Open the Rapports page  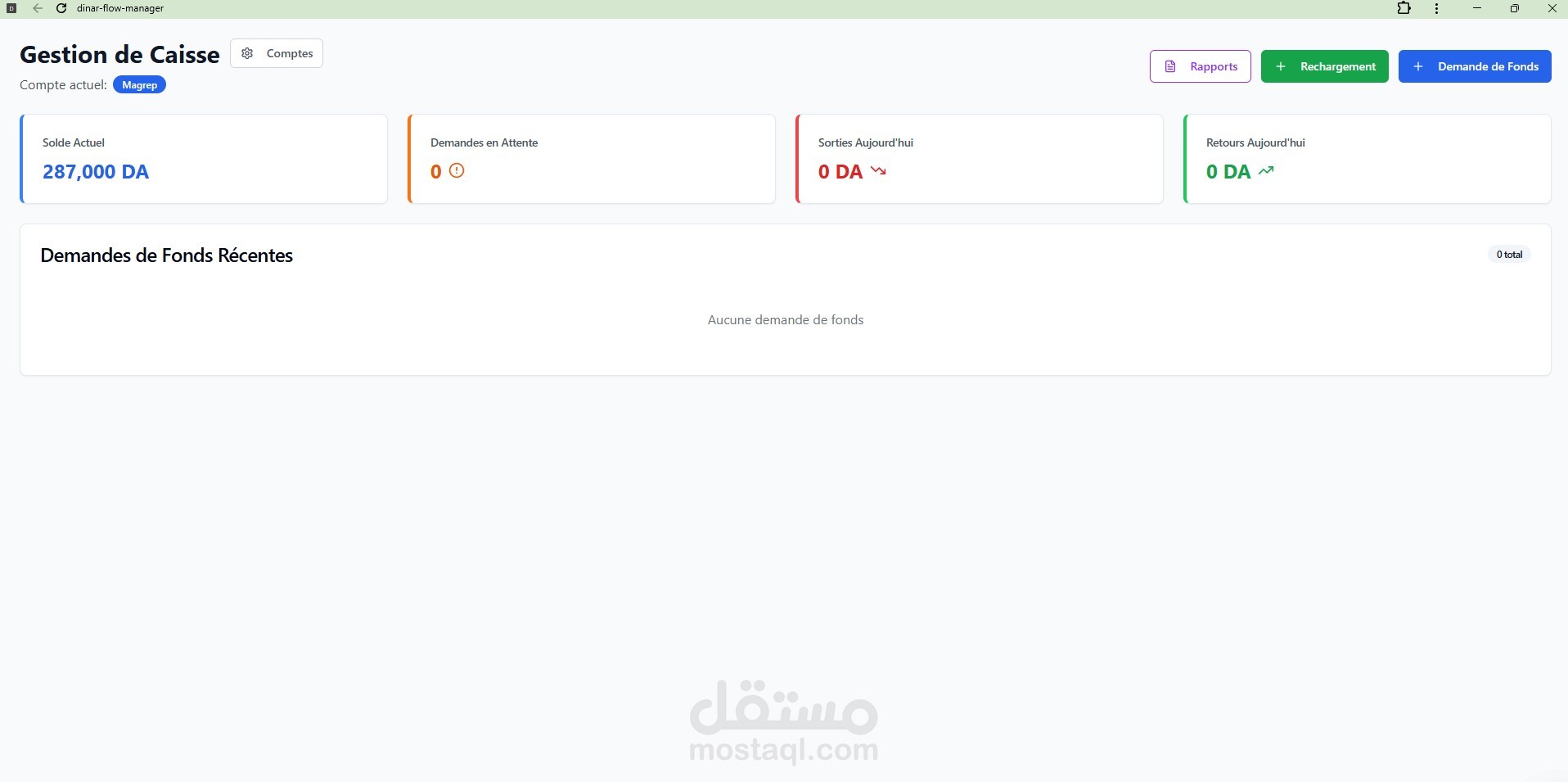[1200, 66]
